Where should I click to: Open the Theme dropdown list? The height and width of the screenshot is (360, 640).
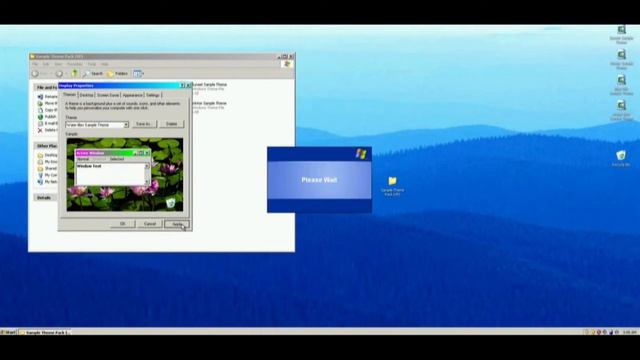126,124
